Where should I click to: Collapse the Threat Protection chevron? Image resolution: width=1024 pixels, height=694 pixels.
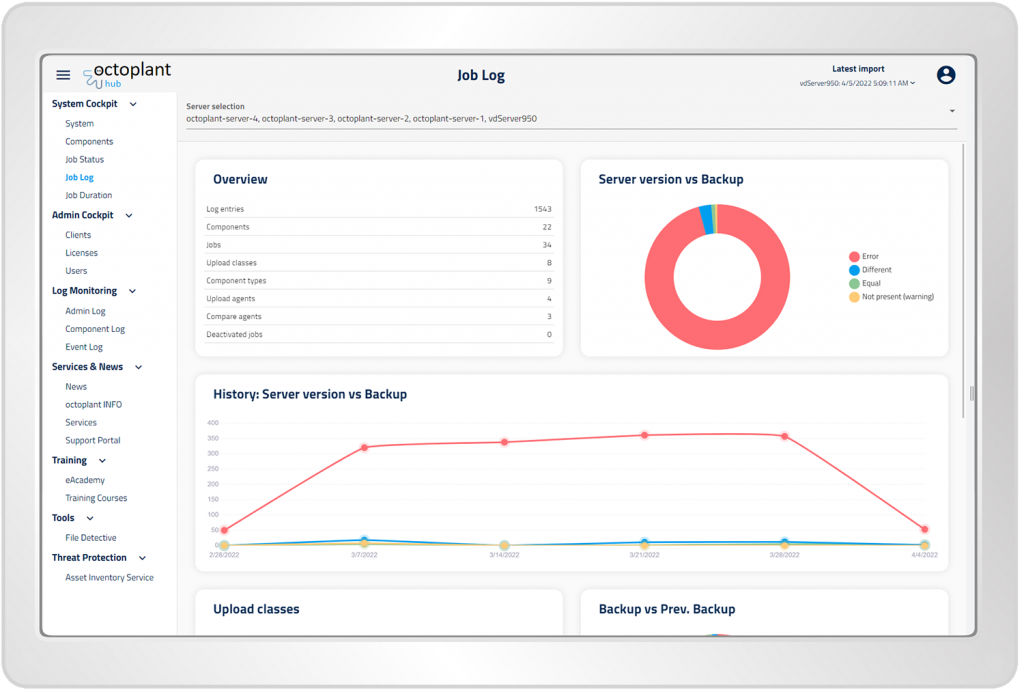(142, 558)
